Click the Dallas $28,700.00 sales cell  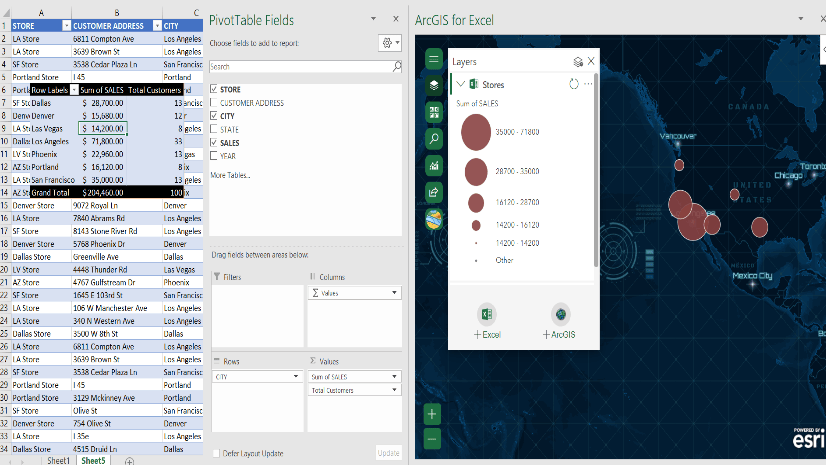[103, 103]
